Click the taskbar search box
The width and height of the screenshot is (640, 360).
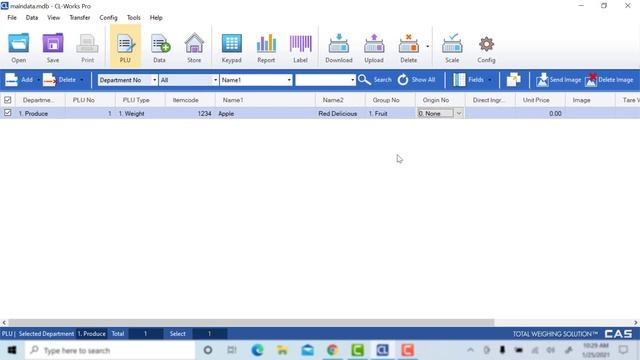[110, 350]
